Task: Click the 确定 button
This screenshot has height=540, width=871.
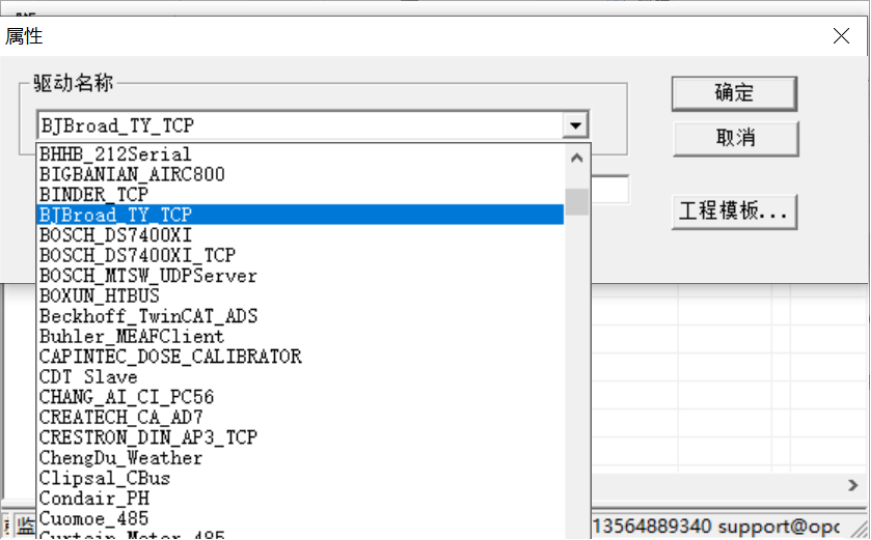Action: point(734,93)
